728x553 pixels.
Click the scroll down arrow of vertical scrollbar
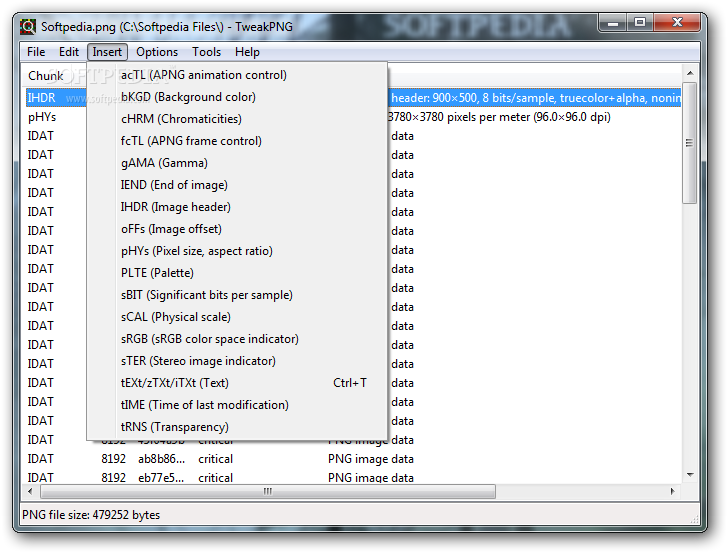coord(690,475)
